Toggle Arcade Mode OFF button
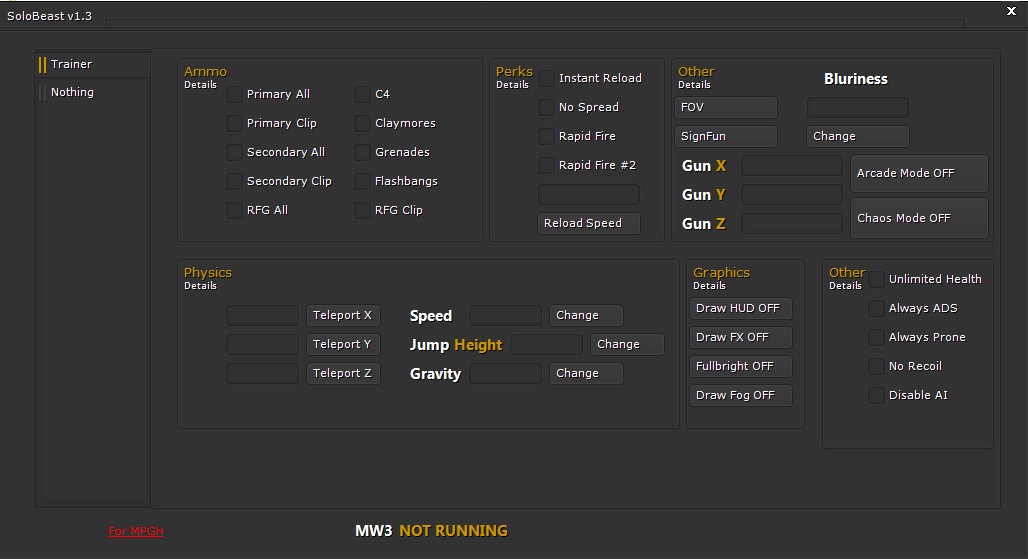 pos(919,174)
